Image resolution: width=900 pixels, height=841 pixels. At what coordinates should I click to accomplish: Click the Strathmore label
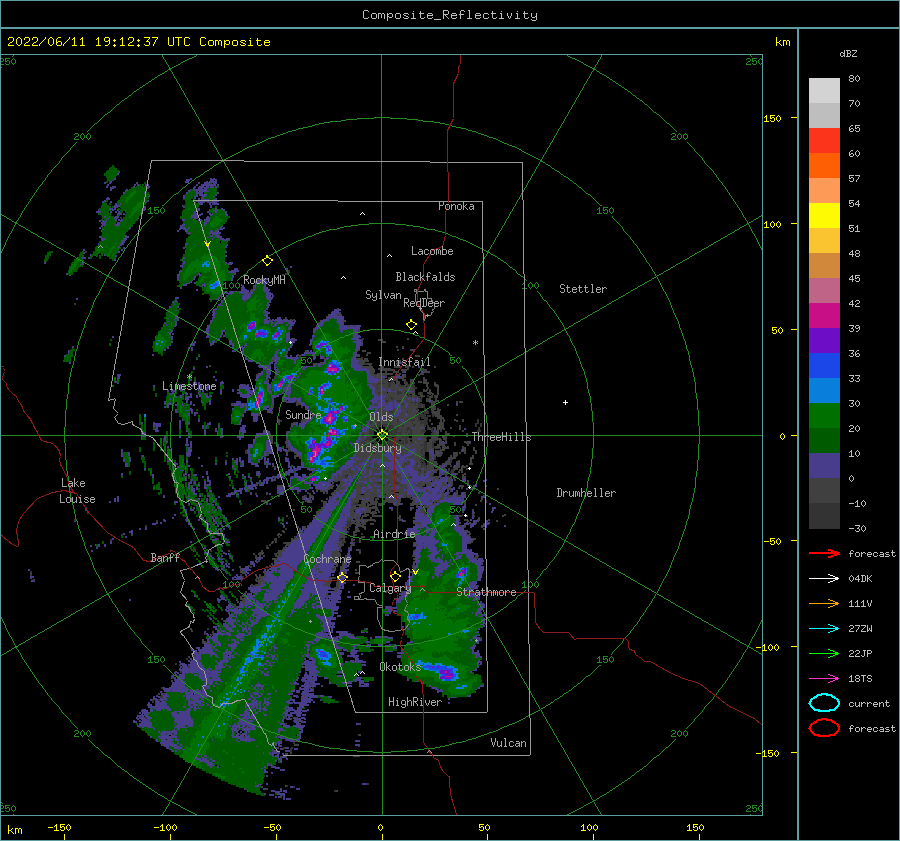tap(486, 592)
